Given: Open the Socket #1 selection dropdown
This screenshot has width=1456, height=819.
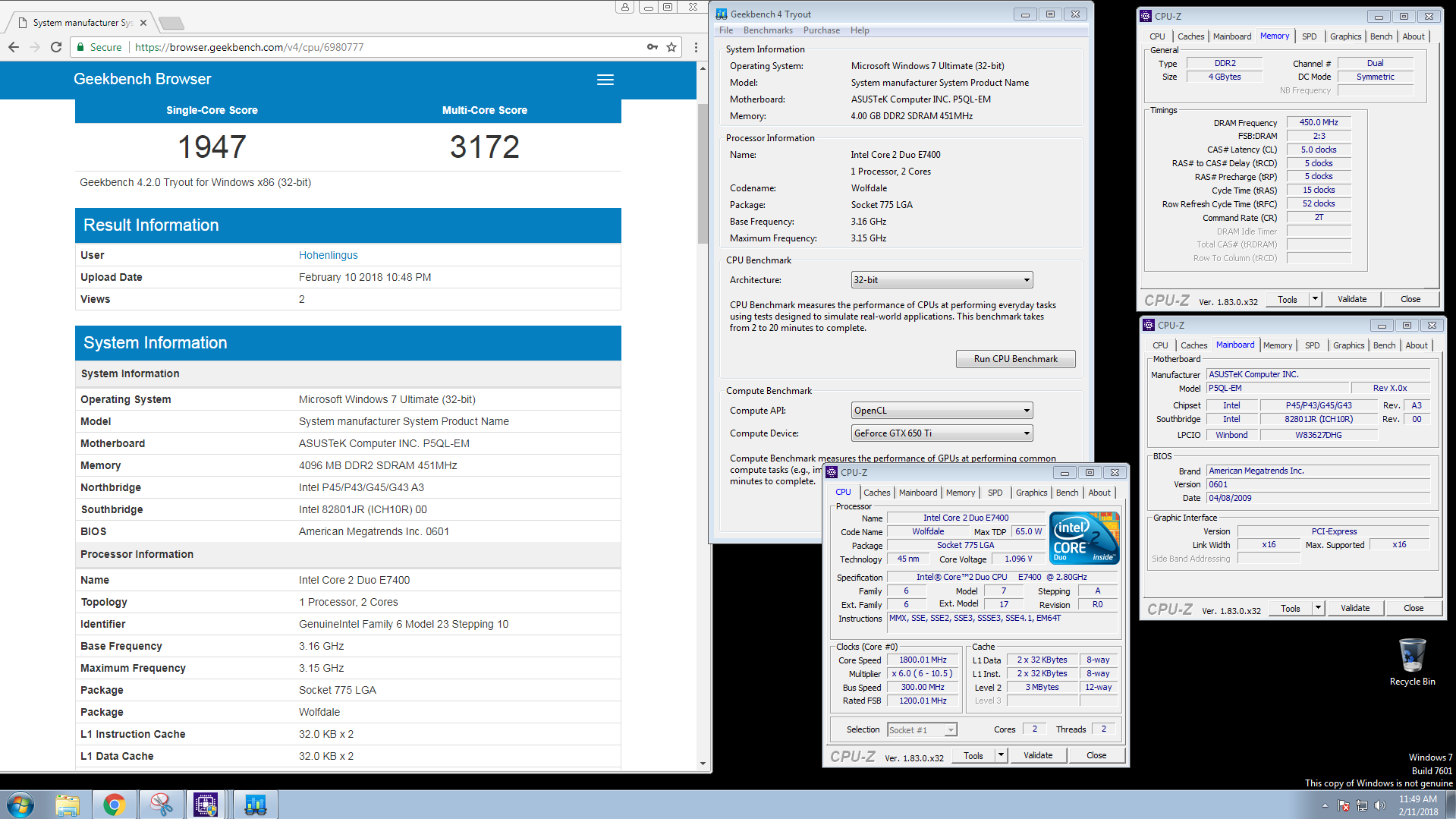Looking at the screenshot, I should [922, 729].
